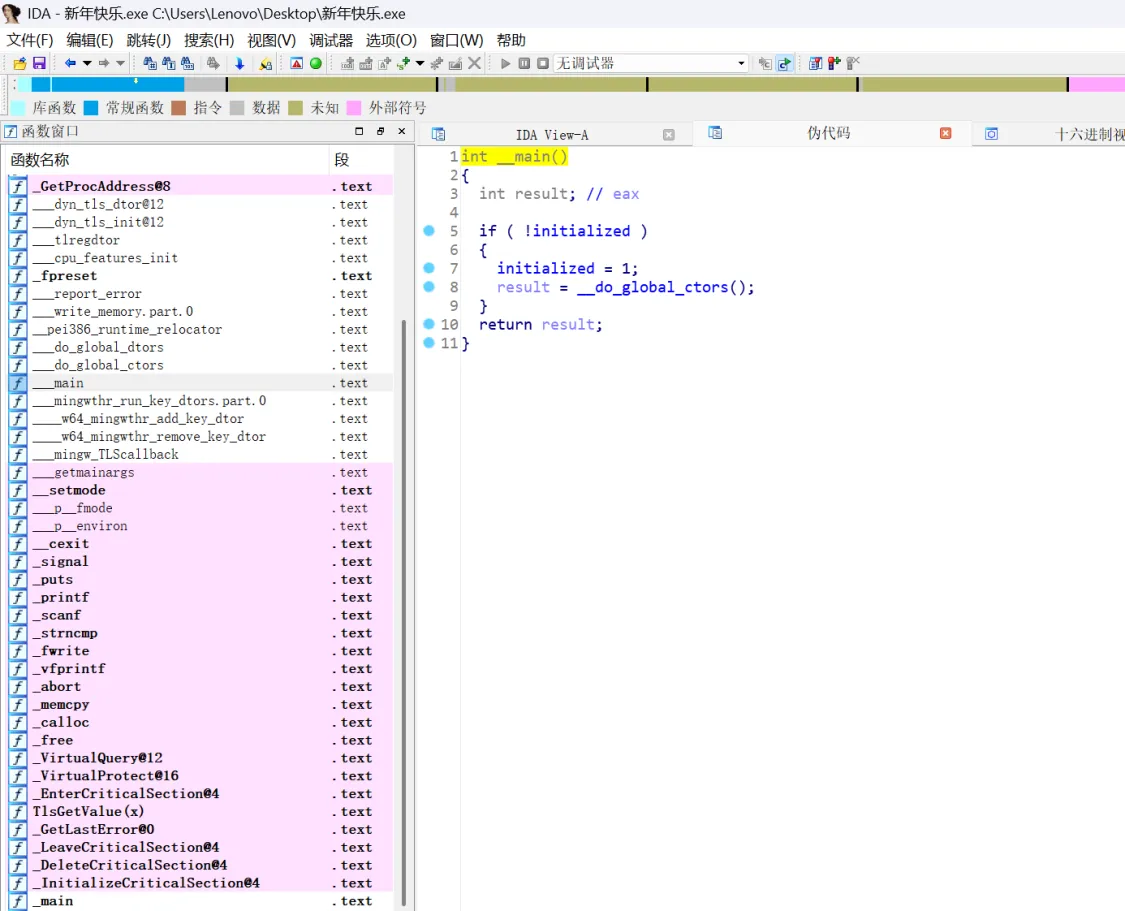Select the _VirtualProtect@16 function
Image resolution: width=1125 pixels, height=911 pixels.
[201, 775]
